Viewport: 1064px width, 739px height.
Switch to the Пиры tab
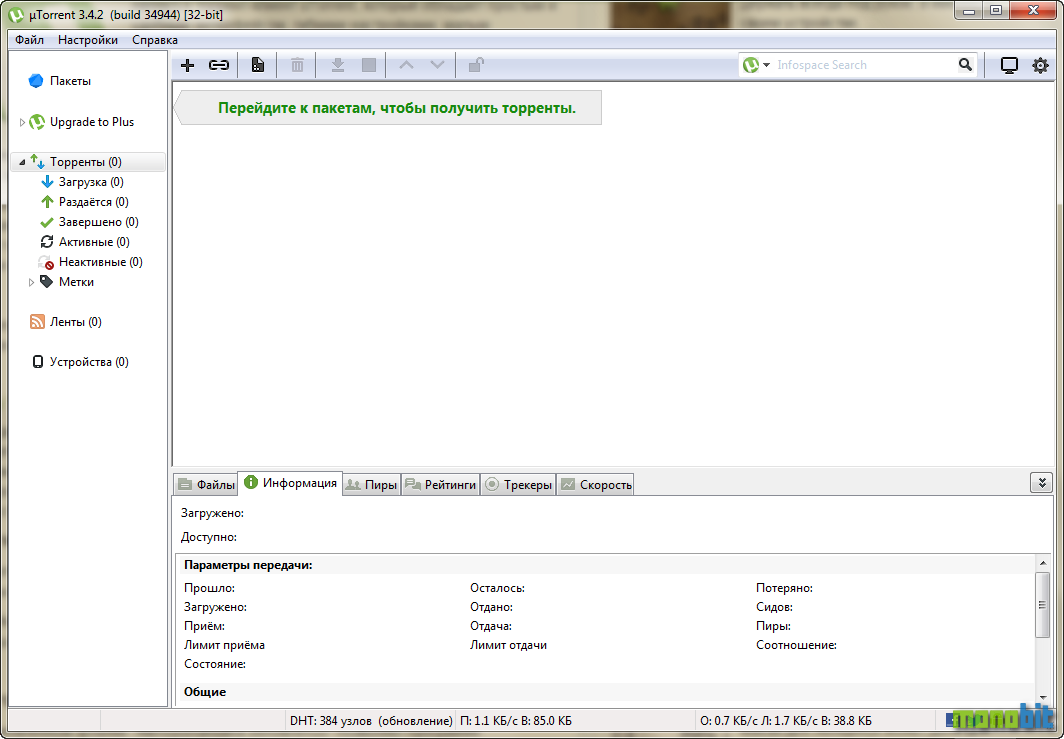(372, 485)
